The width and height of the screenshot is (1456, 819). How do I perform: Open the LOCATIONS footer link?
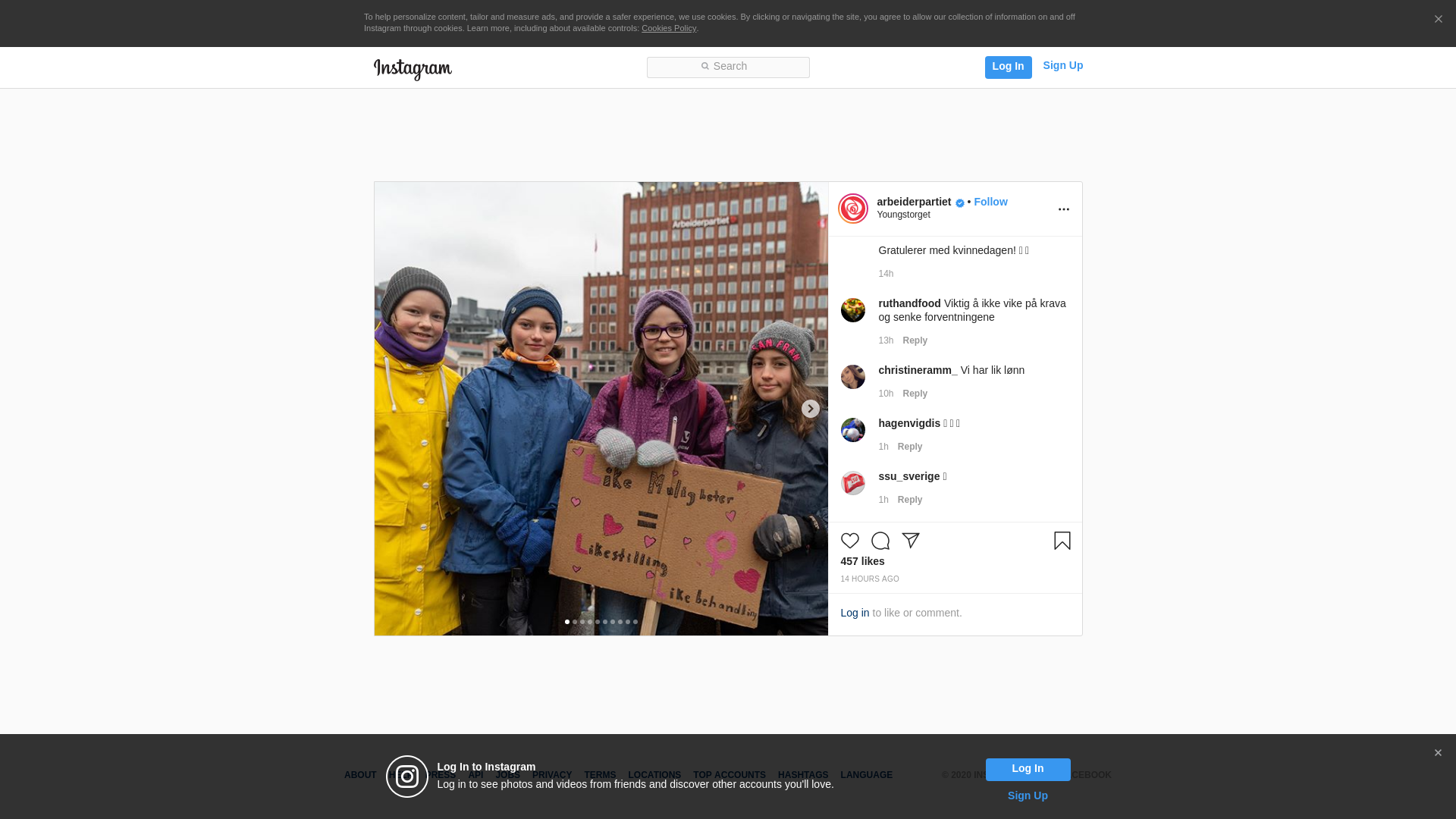[x=654, y=775]
